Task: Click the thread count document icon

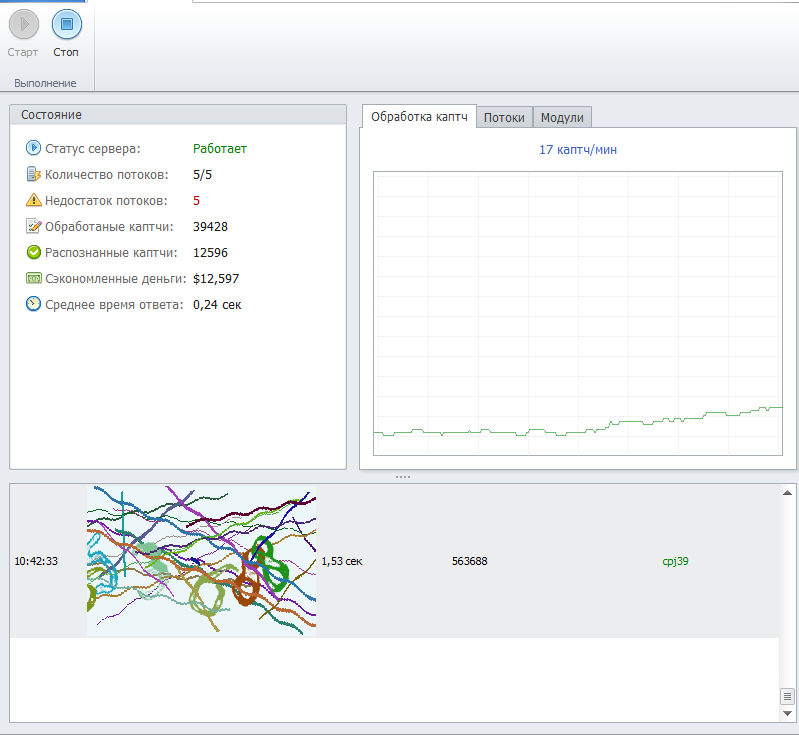Action: (x=33, y=174)
